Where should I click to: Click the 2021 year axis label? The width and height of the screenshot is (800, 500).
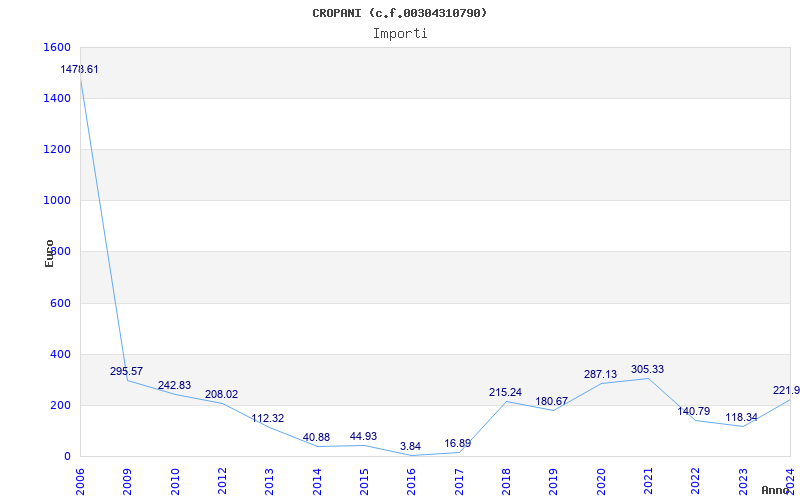tap(648, 482)
